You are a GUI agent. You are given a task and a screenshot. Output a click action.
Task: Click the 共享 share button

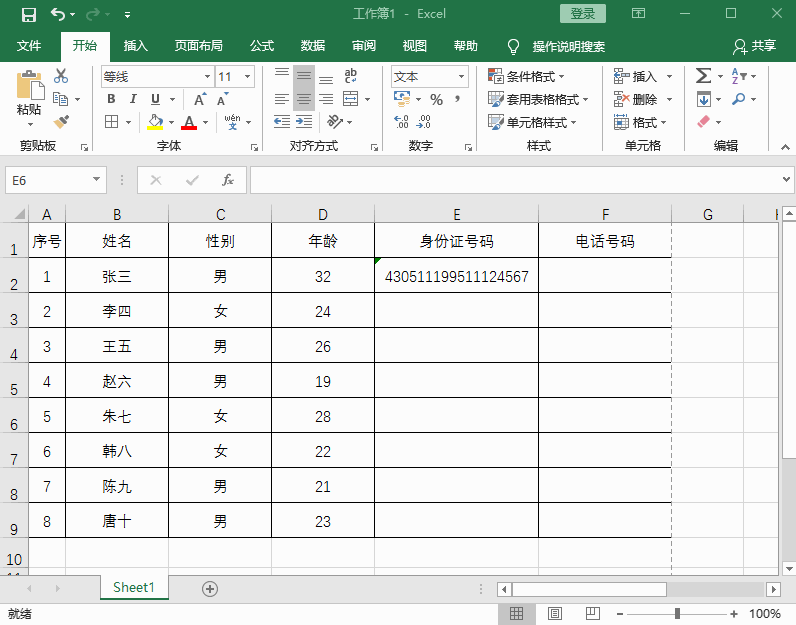coord(755,46)
